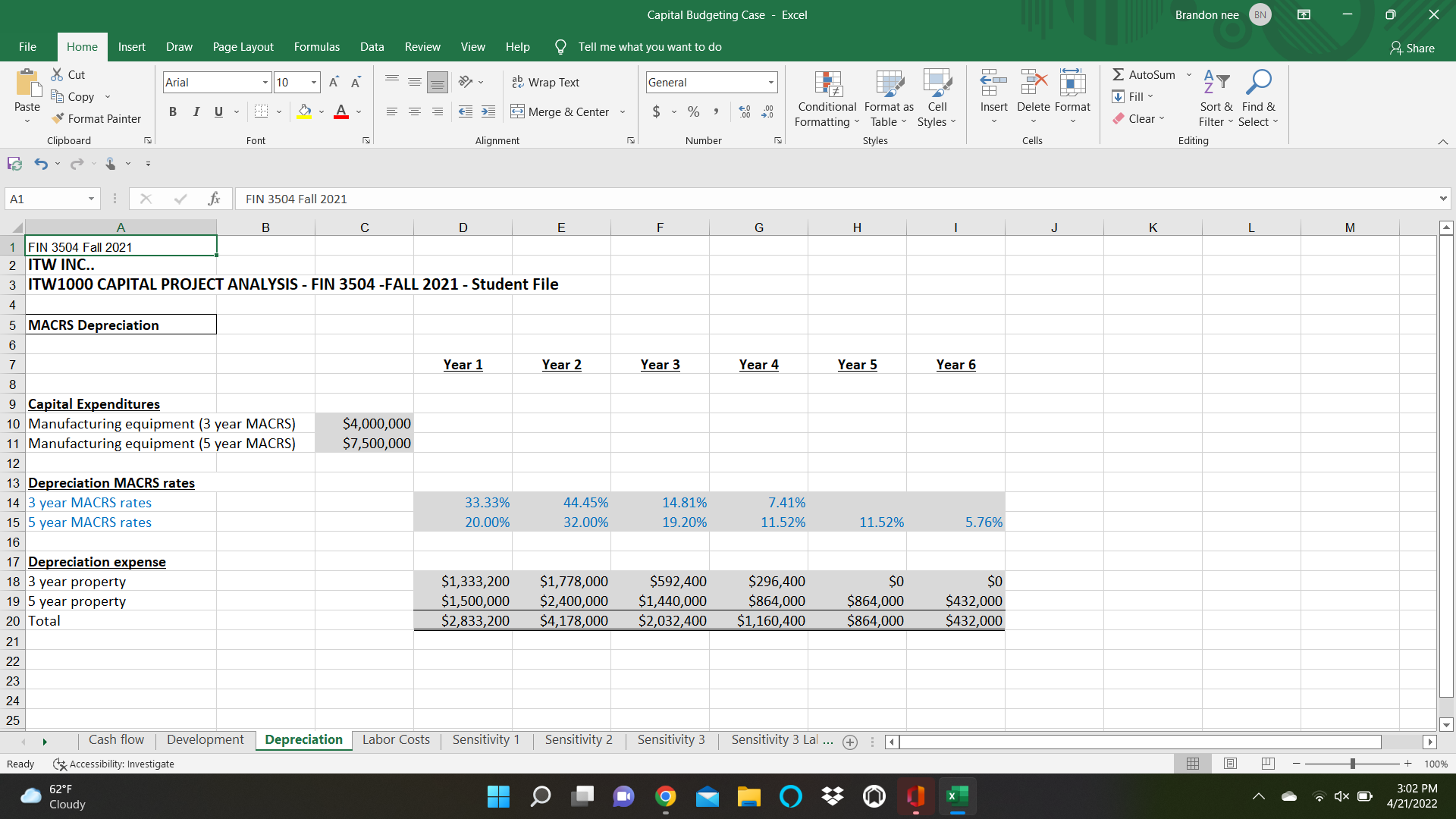Open the number format dropdown showing General

(x=771, y=82)
